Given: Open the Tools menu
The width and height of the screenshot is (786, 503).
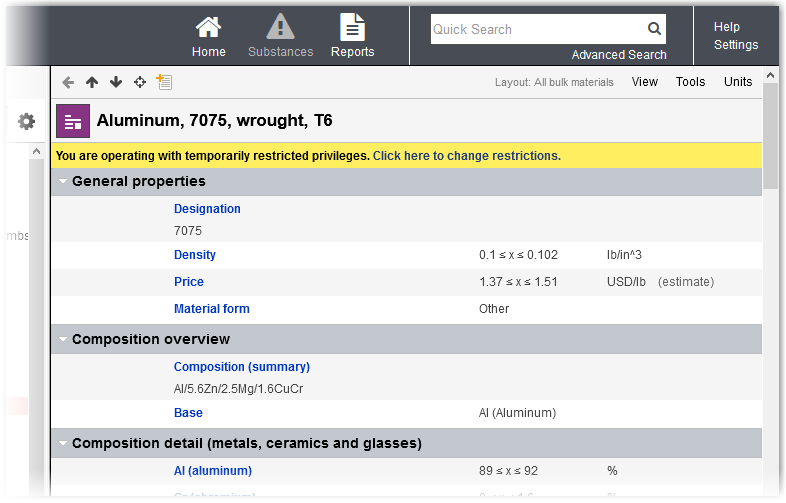Looking at the screenshot, I should tap(690, 82).
